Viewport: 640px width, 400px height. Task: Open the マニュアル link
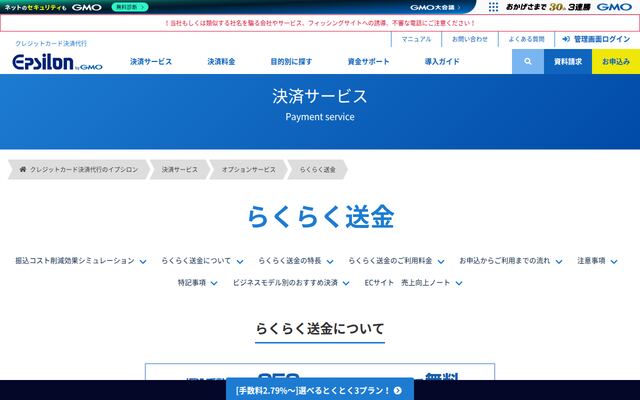click(416, 39)
